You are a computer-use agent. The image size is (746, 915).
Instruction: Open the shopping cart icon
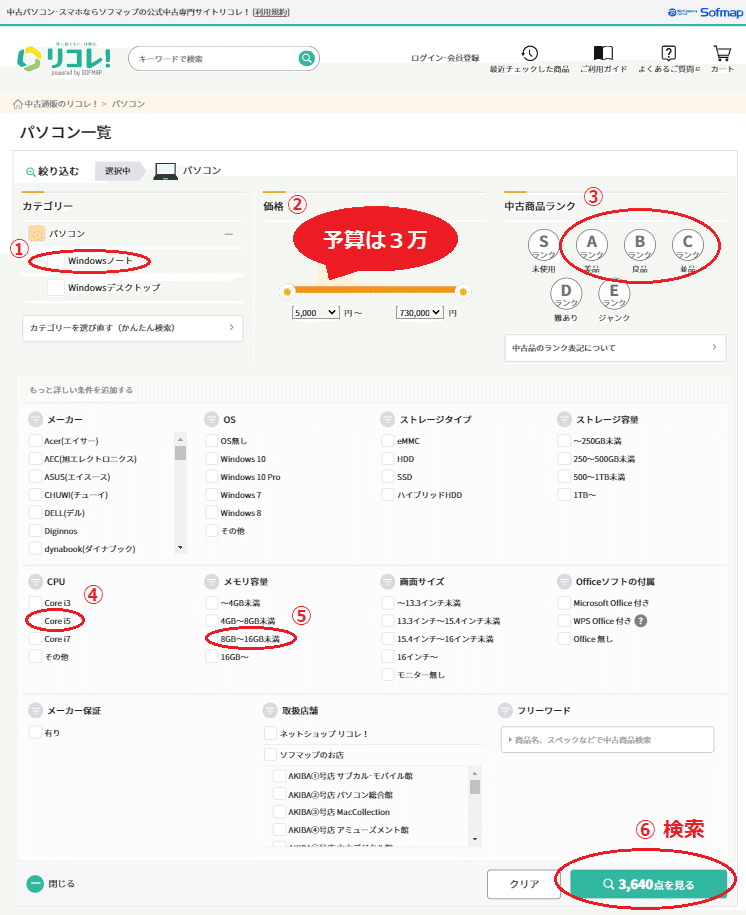click(722, 53)
